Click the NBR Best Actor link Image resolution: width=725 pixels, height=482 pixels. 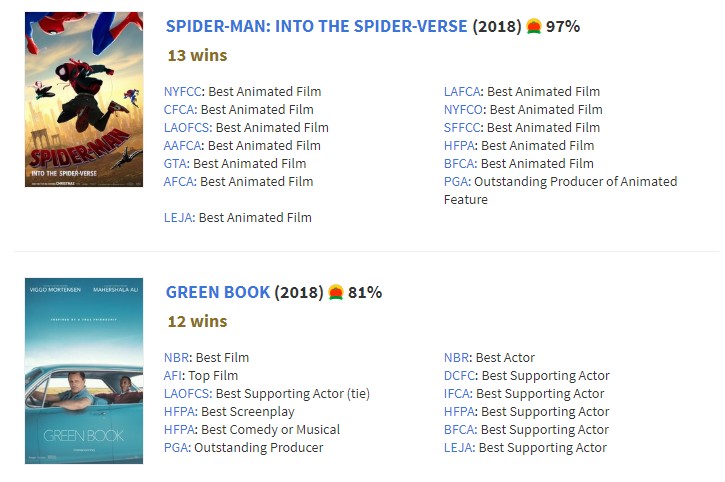457,358
